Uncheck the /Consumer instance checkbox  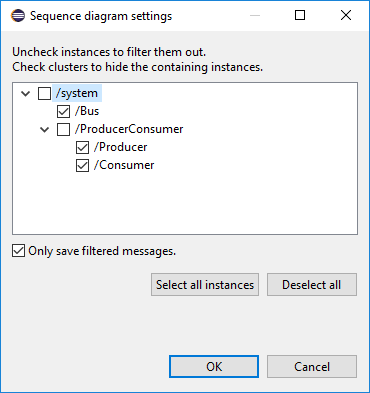[82, 165]
